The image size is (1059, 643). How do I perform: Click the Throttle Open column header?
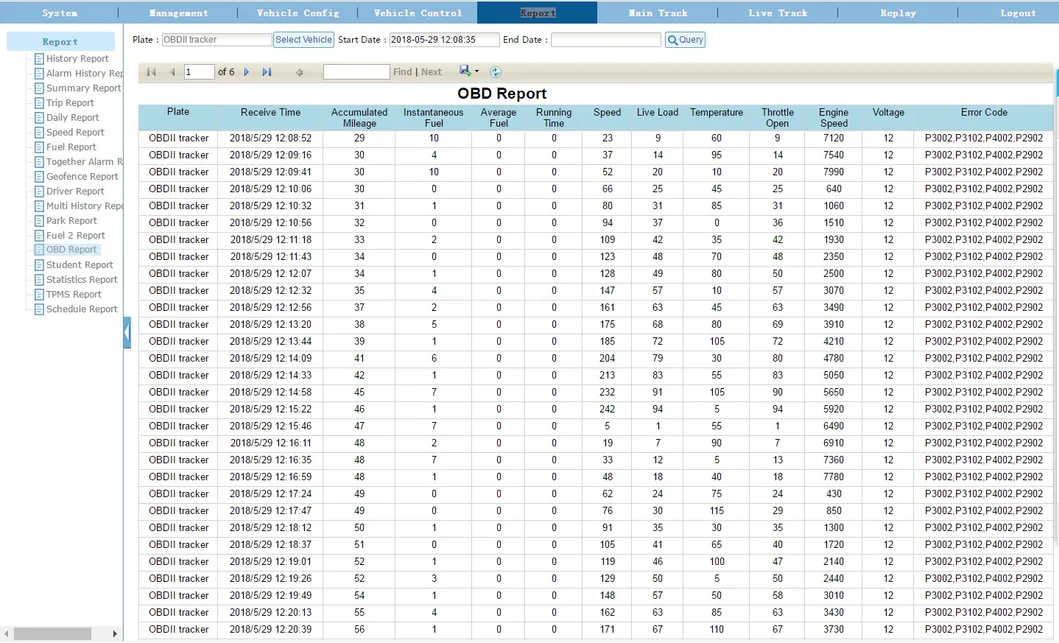(x=777, y=118)
